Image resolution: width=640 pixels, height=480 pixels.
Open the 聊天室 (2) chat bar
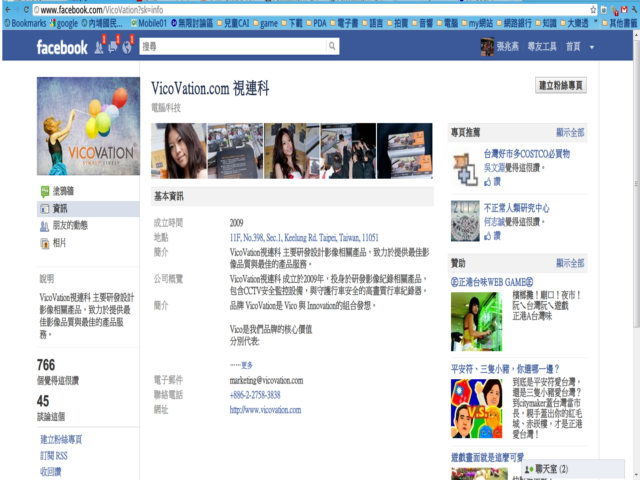(x=573, y=469)
